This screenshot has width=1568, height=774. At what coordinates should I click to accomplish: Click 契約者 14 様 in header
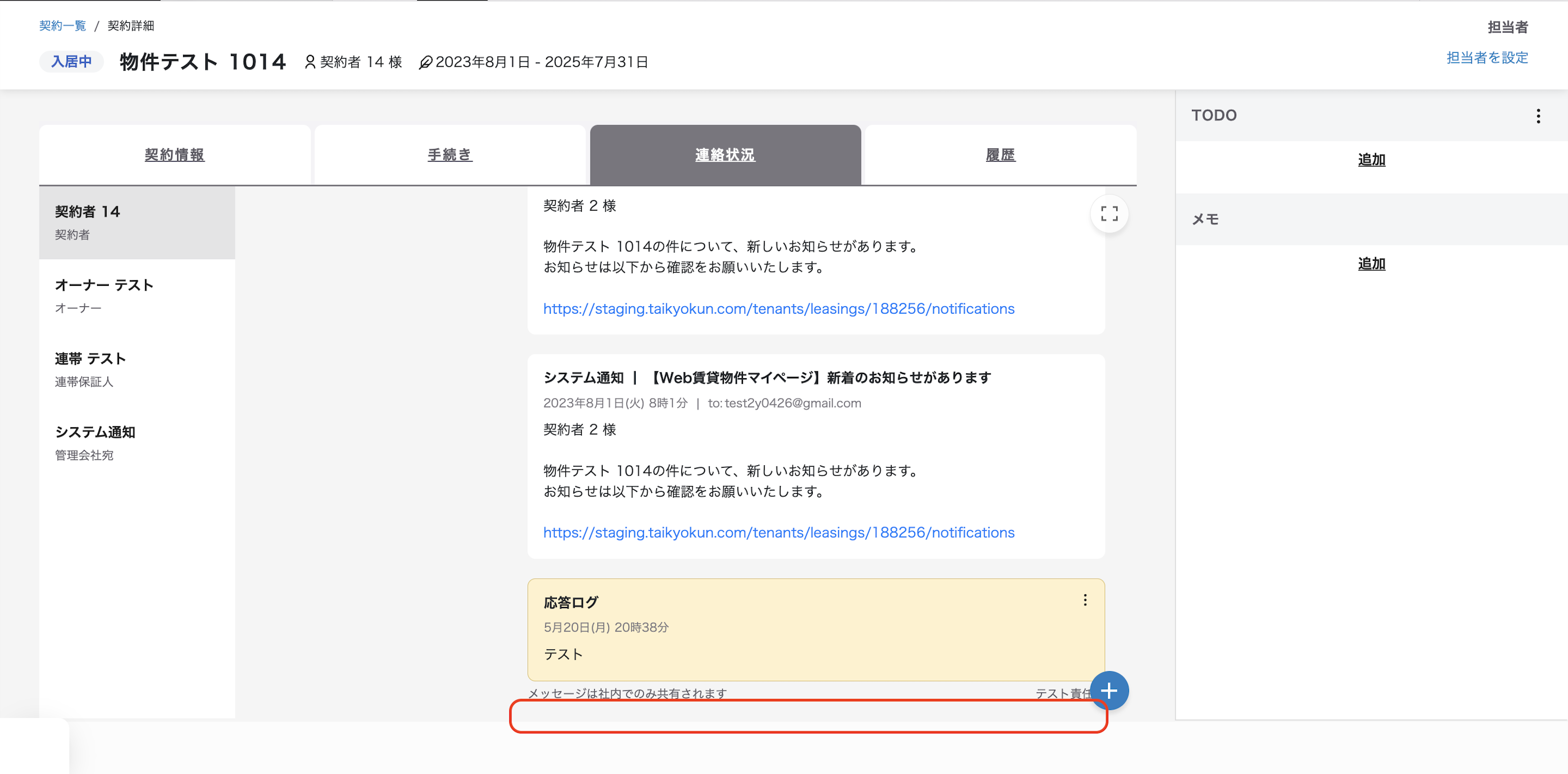pyautogui.click(x=361, y=62)
